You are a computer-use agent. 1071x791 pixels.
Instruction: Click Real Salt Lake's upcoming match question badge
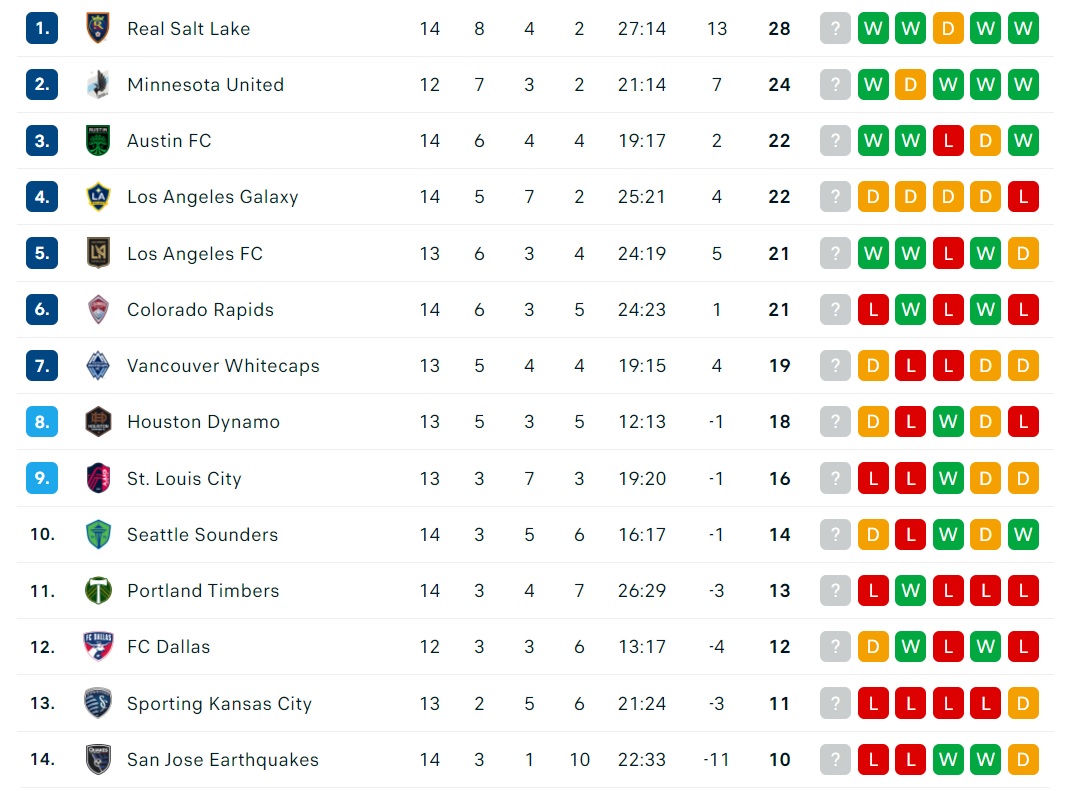pyautogui.click(x=835, y=28)
